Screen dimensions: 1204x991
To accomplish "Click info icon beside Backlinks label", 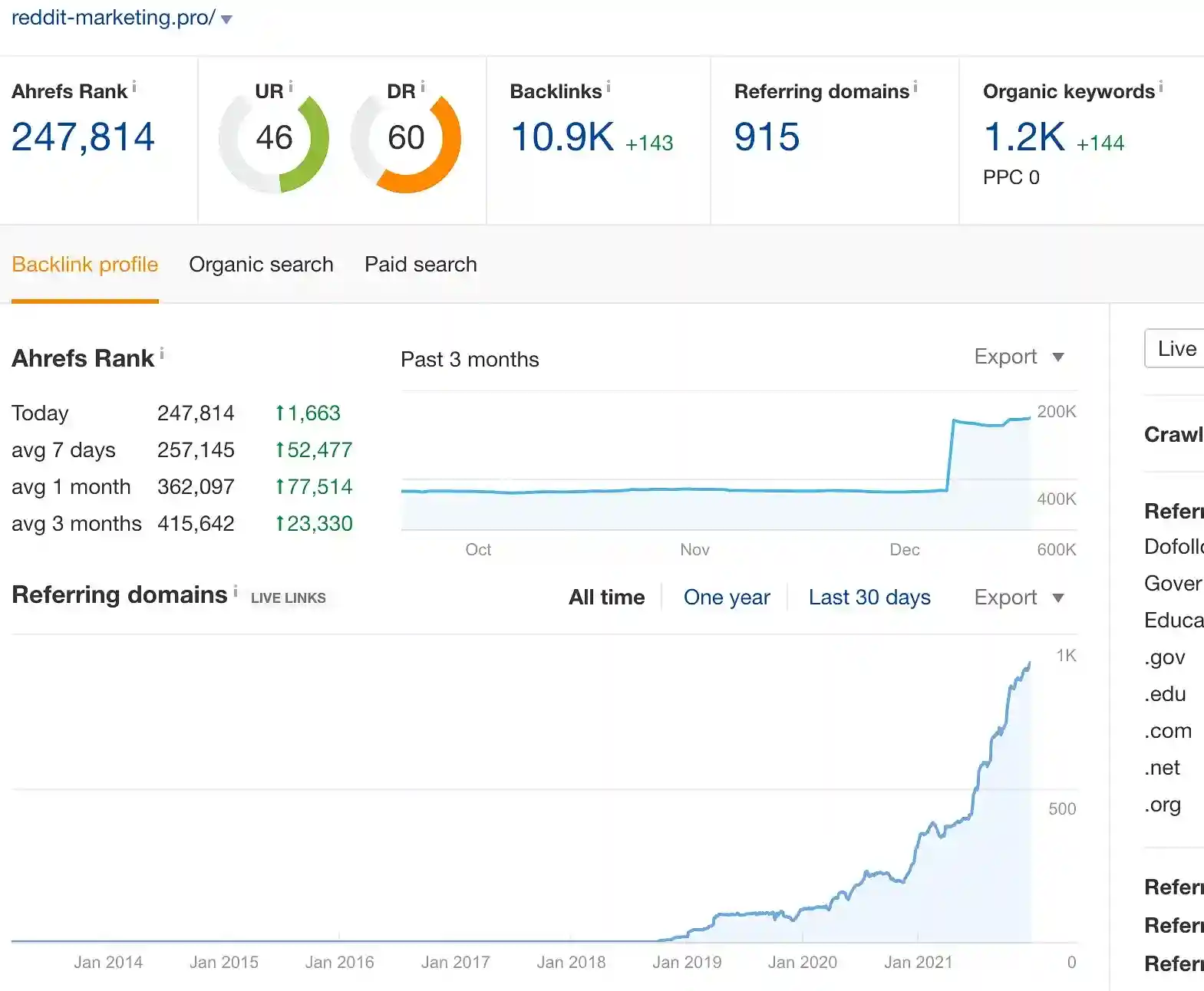I will coord(609,87).
